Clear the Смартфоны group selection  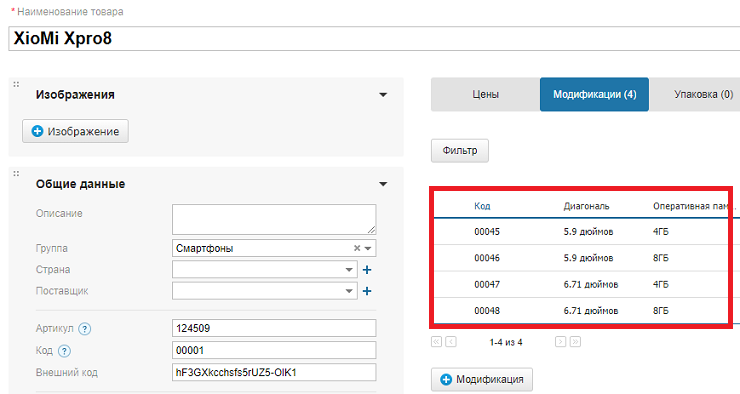[x=357, y=248]
